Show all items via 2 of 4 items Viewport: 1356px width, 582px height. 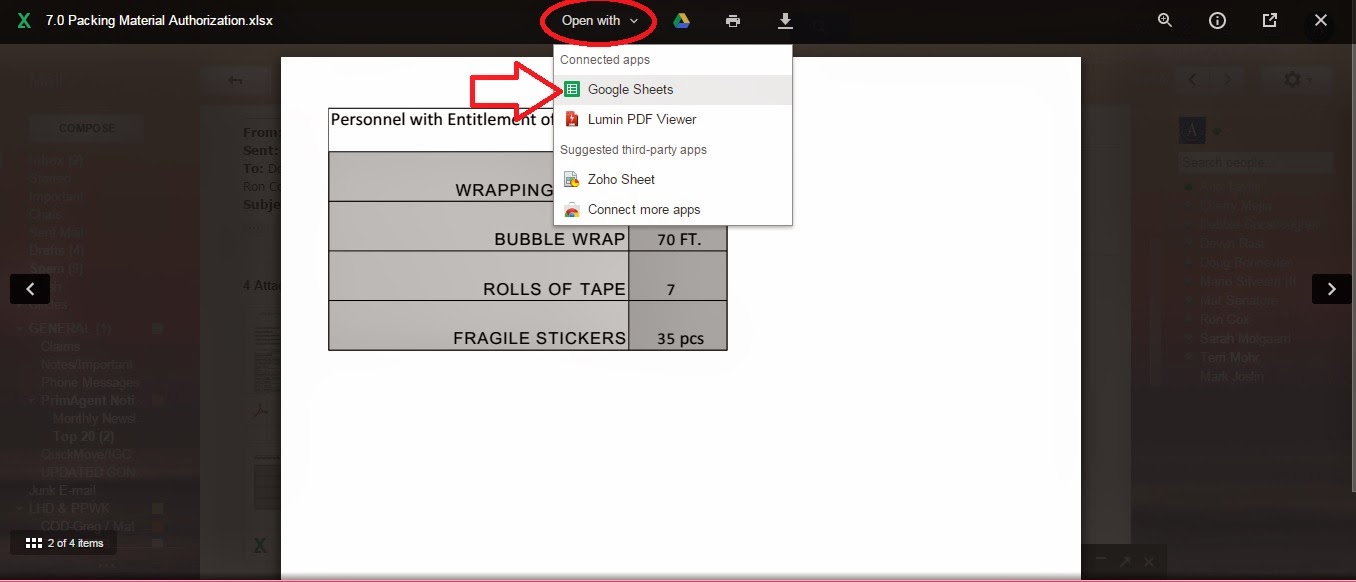click(64, 543)
